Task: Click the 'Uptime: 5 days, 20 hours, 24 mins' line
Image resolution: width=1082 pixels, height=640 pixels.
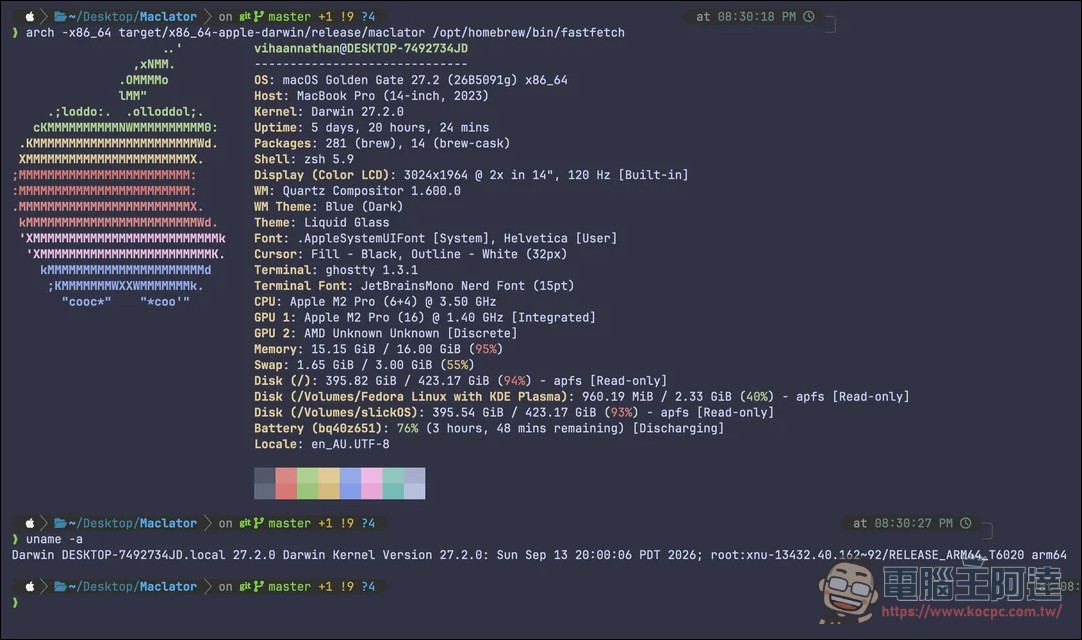Action: click(371, 128)
